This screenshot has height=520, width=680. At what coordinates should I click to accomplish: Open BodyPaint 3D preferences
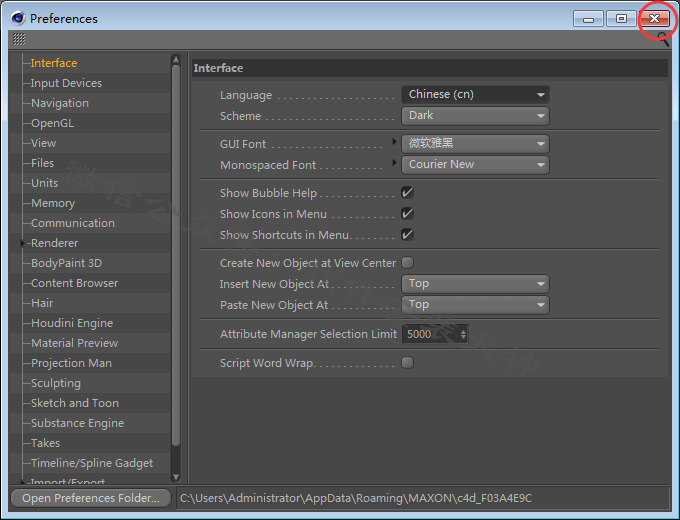tap(66, 263)
